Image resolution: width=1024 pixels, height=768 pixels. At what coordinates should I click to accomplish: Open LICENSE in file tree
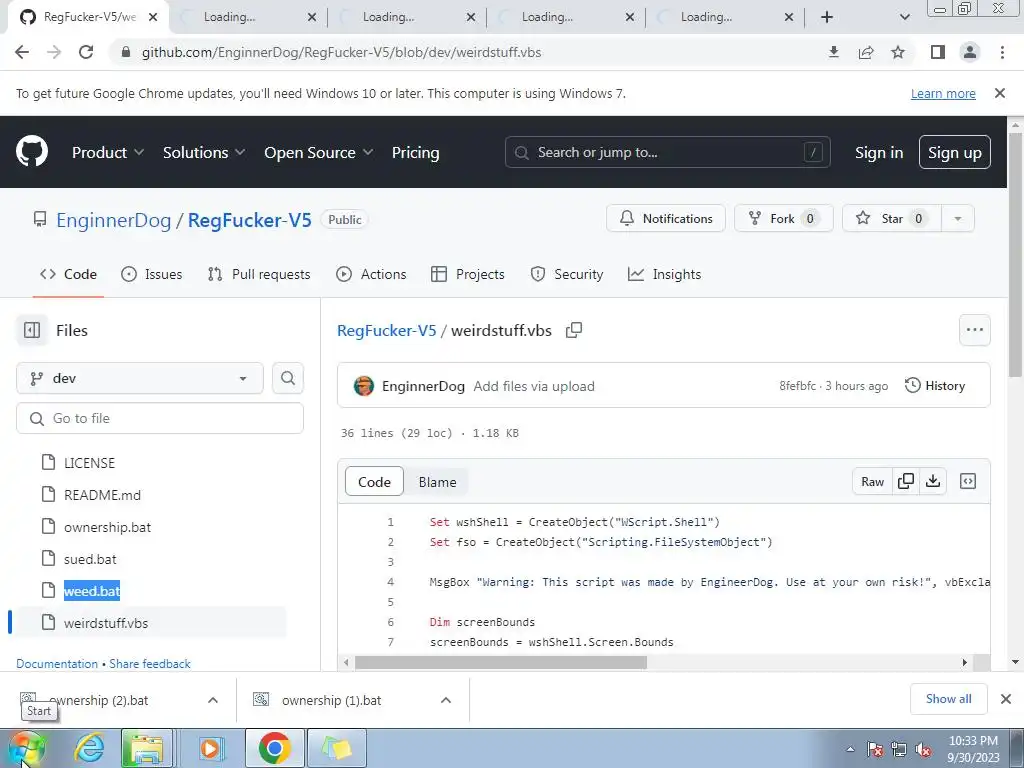click(89, 463)
